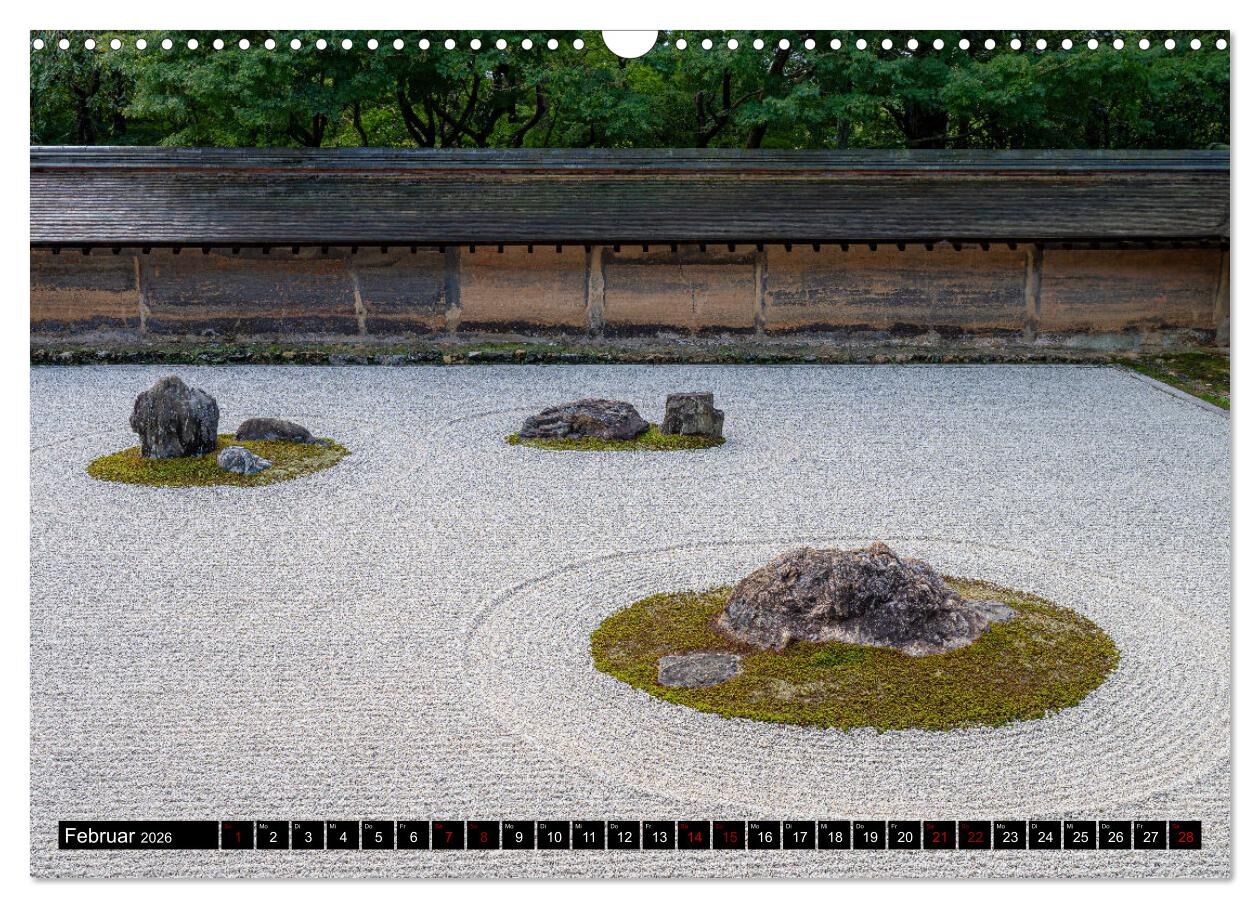Select Sunday the 1st in red

tap(237, 836)
